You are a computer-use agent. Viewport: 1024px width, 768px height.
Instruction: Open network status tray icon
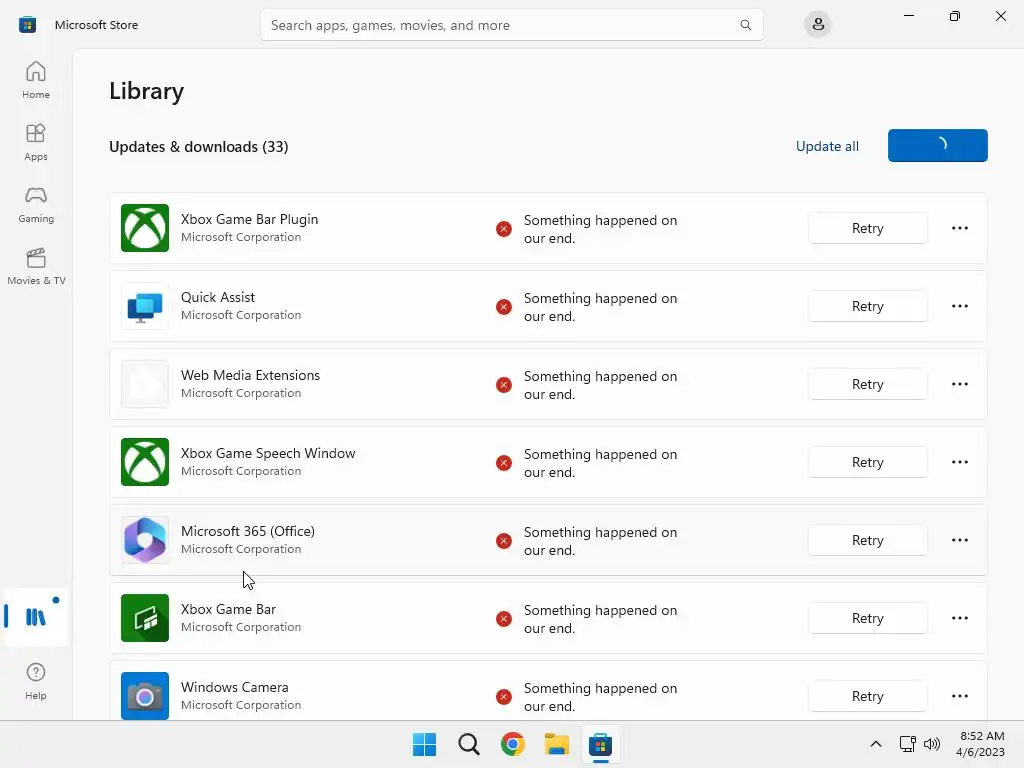point(907,744)
